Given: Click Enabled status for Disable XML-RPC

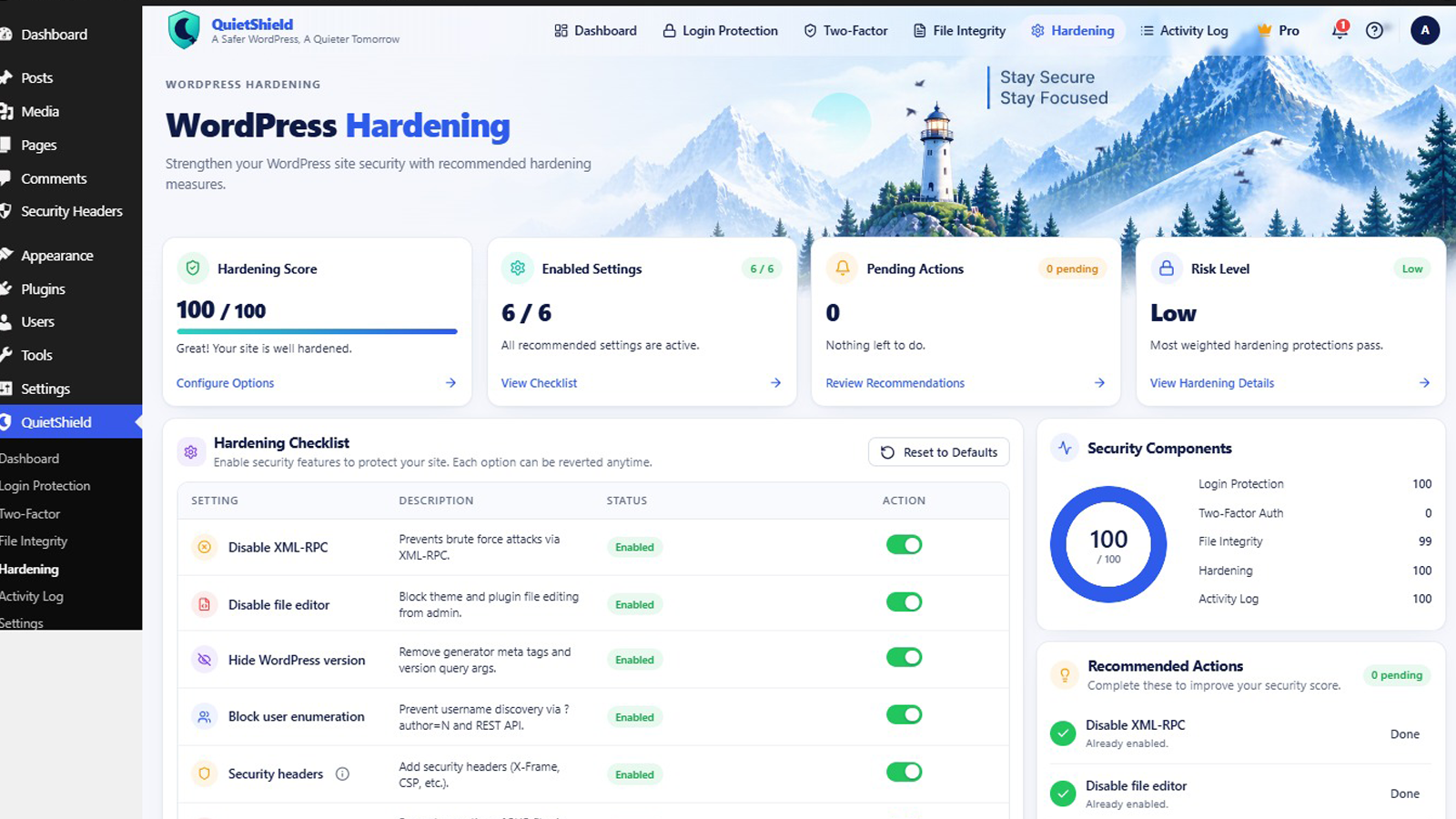Looking at the screenshot, I should tap(634, 547).
